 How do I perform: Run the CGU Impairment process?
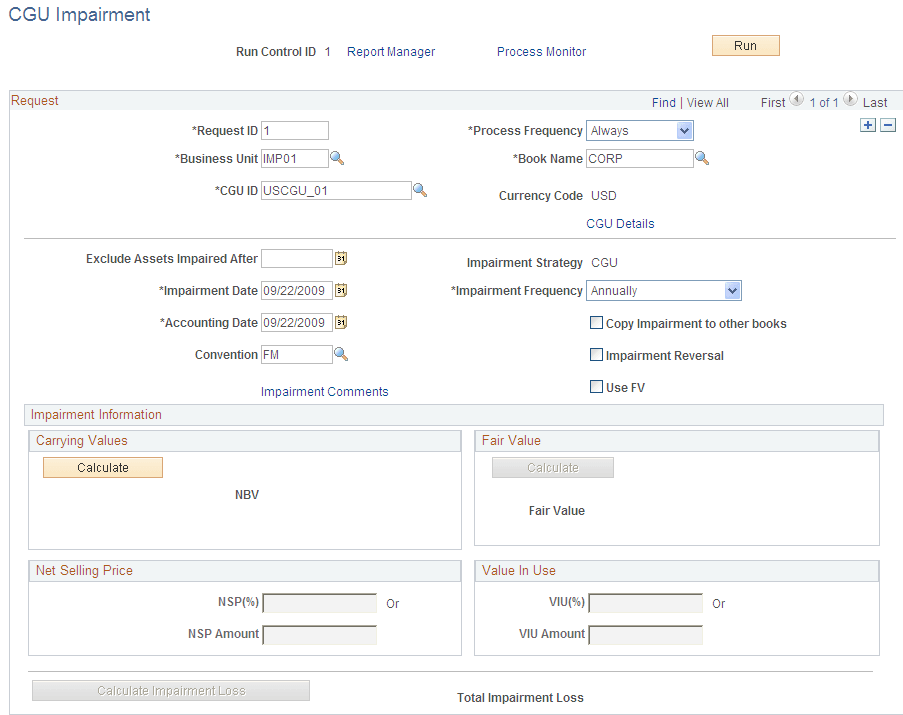click(745, 45)
